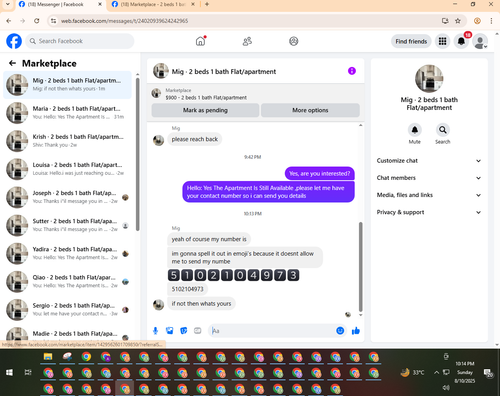The height and width of the screenshot is (396, 500).
Task: Record a voice clip with microphone icon
Action: tap(155, 331)
